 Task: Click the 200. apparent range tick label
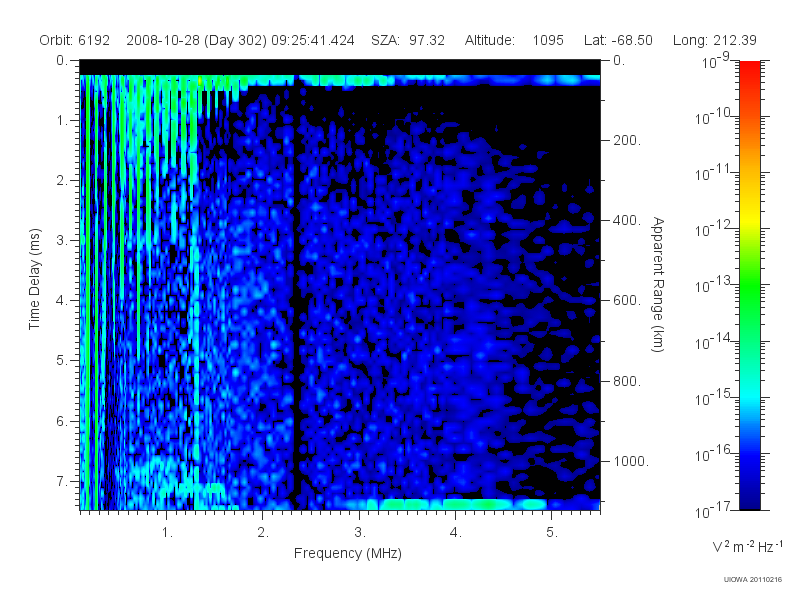pyautogui.click(x=627, y=140)
